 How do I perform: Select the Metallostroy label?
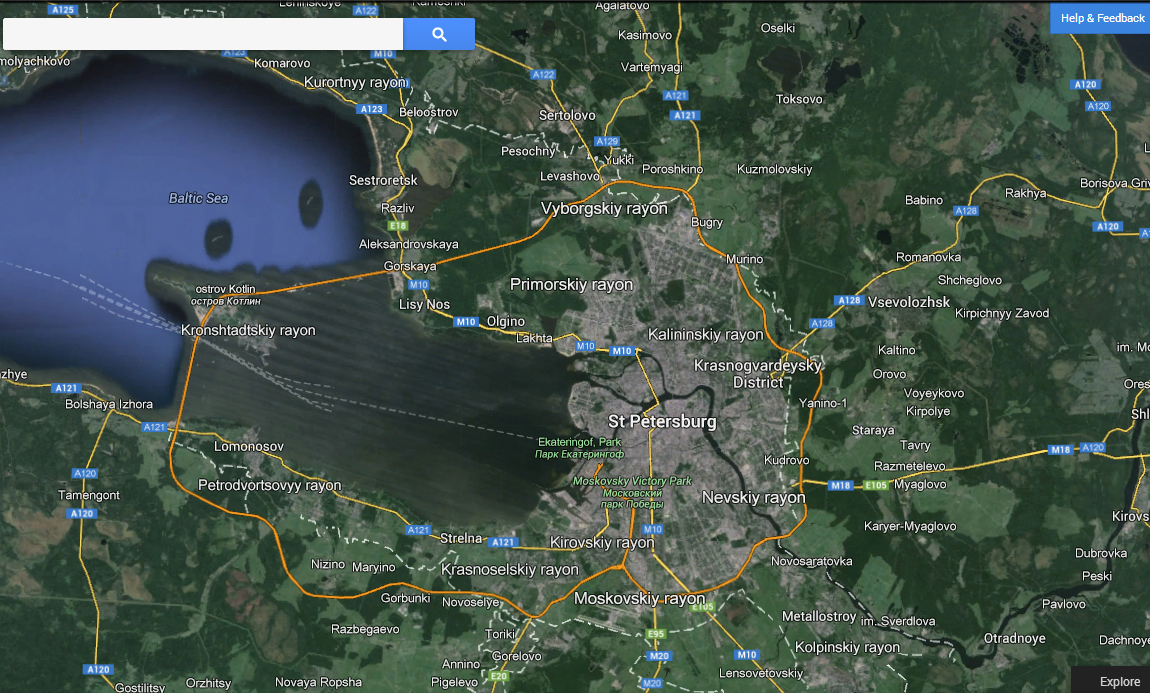818,617
